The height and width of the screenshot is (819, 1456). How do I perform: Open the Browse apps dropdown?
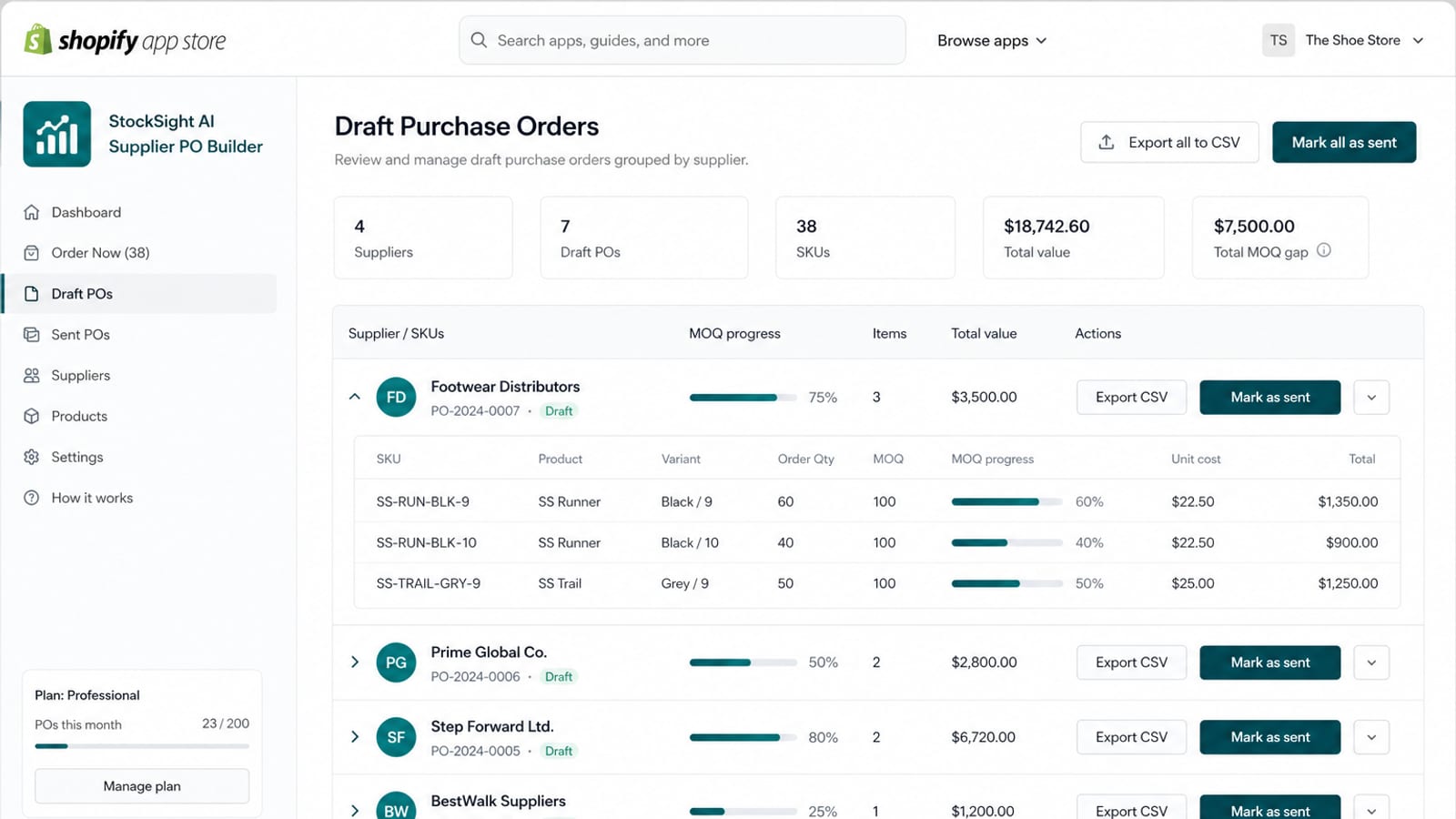992,40
